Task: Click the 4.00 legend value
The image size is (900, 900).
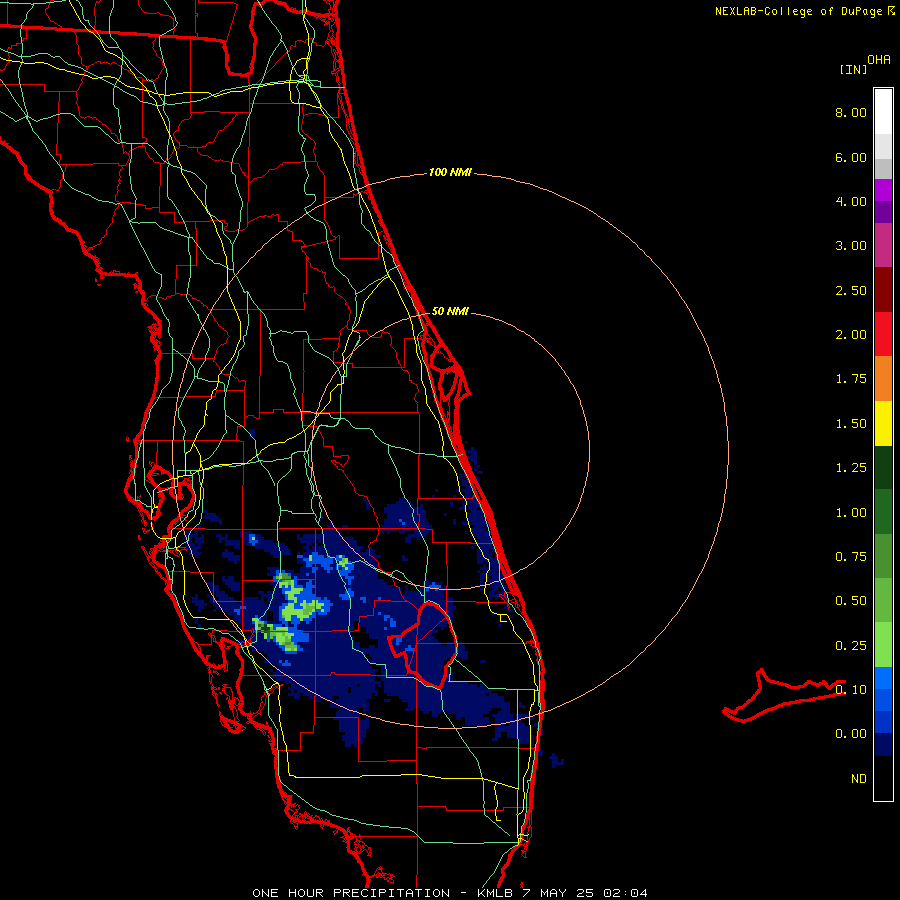Action: tap(851, 201)
